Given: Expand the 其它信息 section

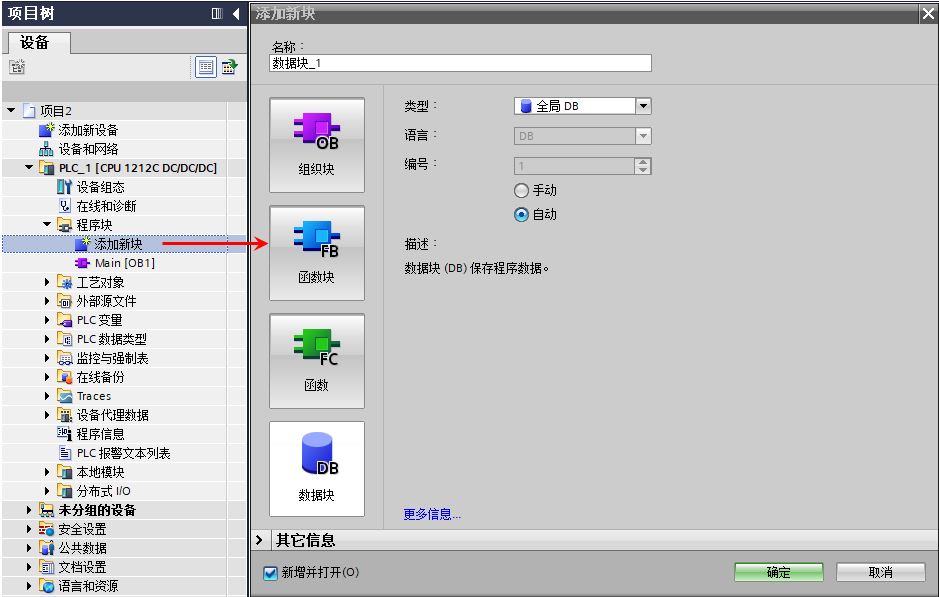Looking at the screenshot, I should (259, 540).
